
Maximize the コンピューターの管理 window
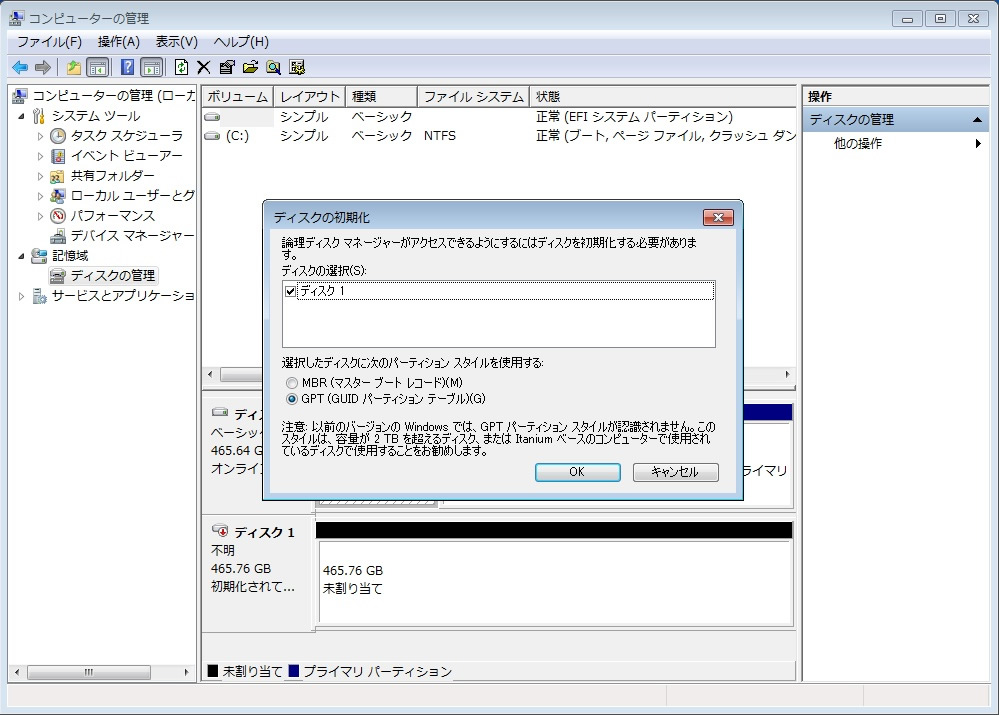[x=940, y=18]
